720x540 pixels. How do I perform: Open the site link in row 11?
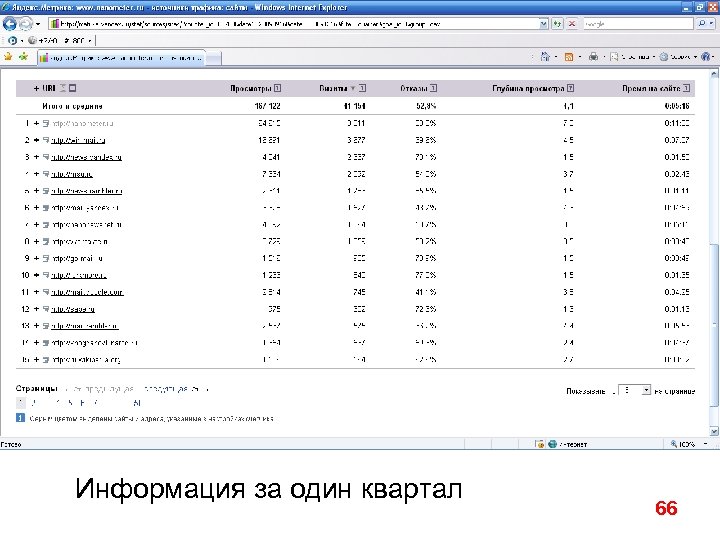(87, 292)
